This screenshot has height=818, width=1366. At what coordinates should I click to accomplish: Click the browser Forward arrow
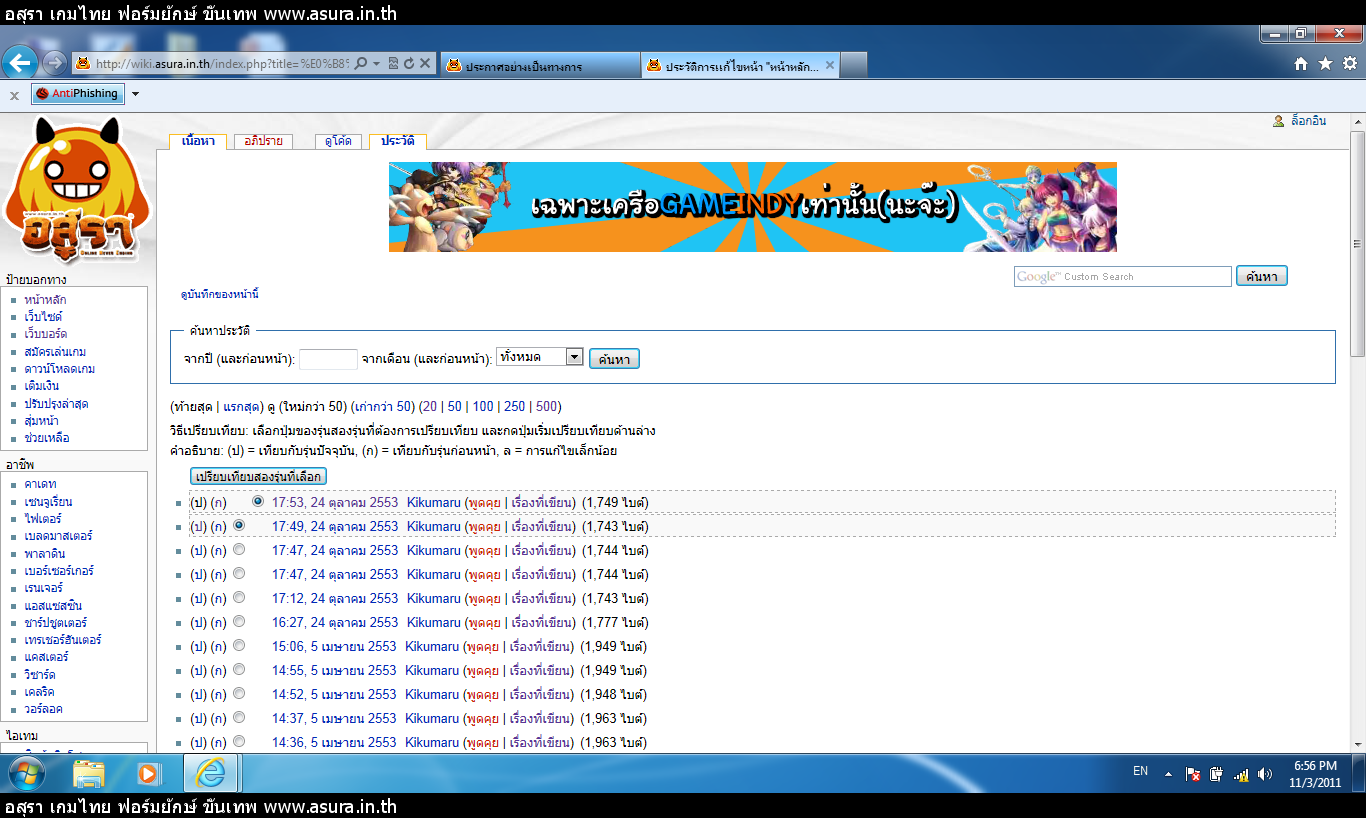[55, 63]
